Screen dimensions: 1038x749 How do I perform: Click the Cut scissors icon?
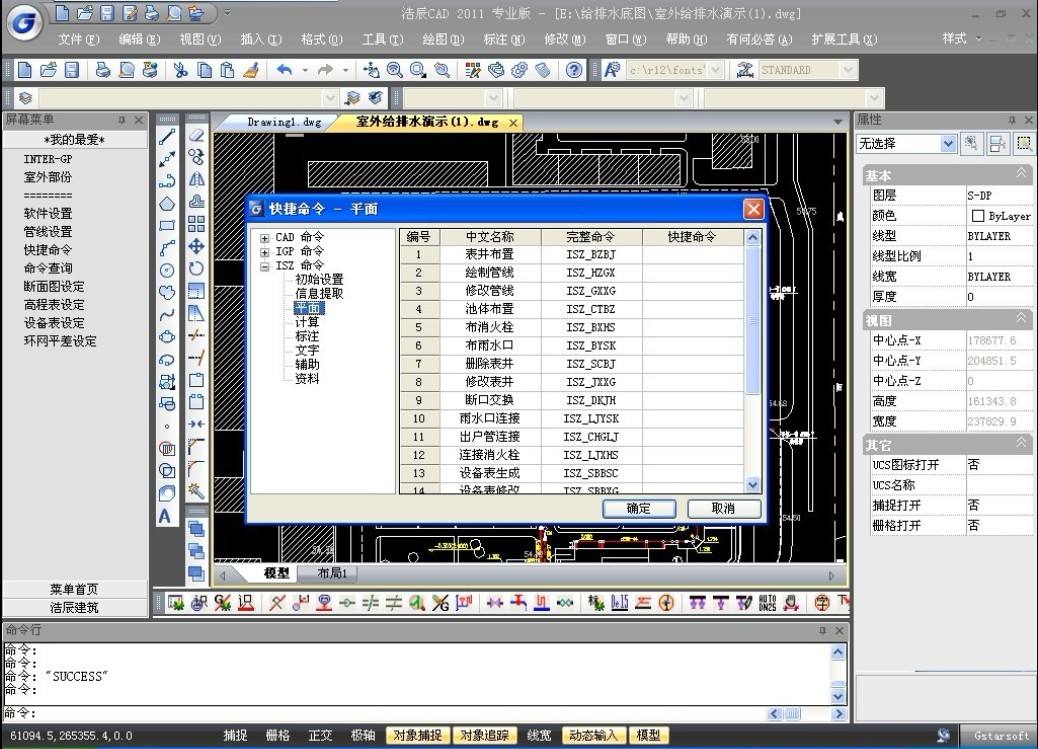click(x=181, y=70)
